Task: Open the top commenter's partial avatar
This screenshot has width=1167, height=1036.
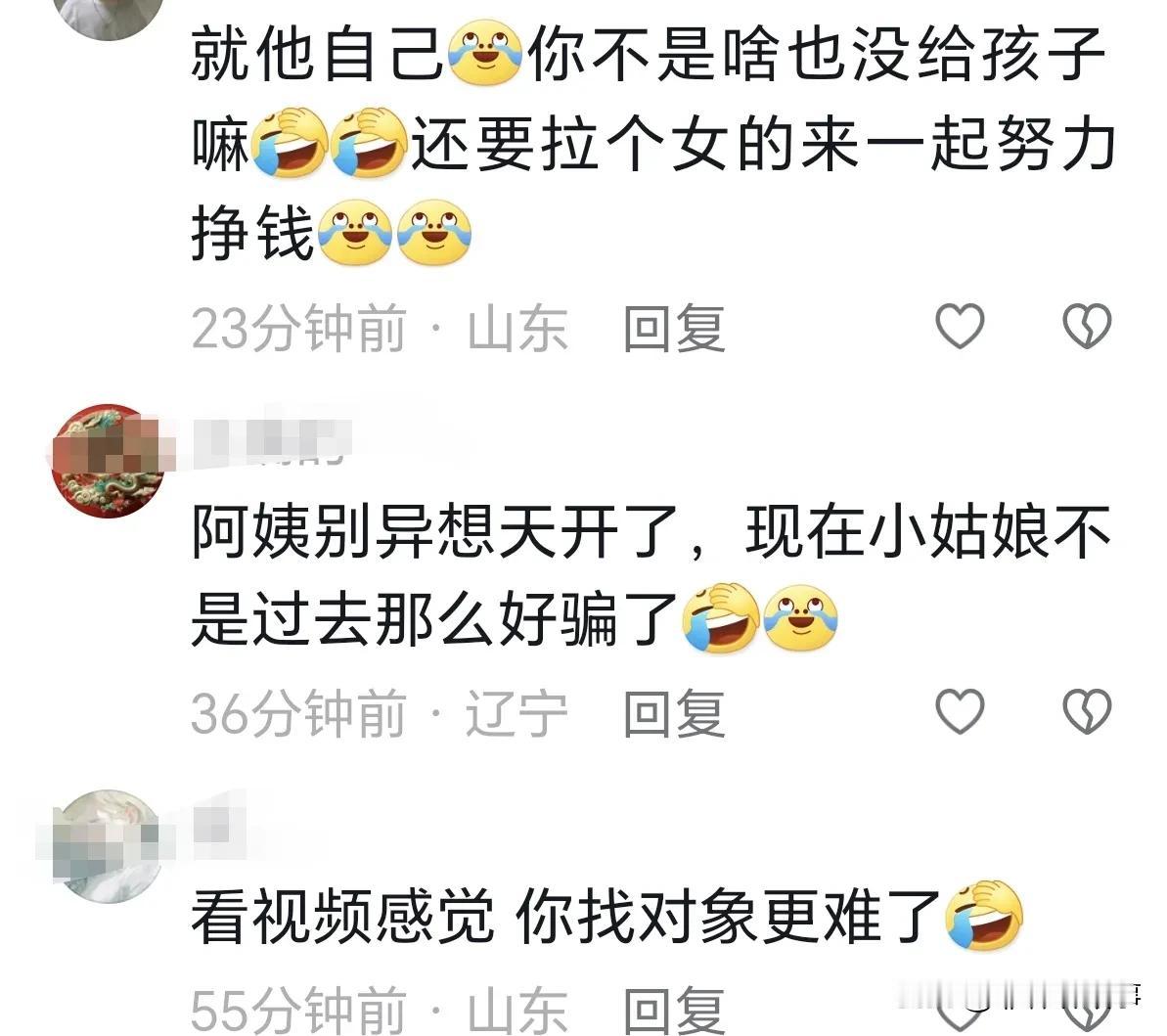Action: tap(109, 17)
